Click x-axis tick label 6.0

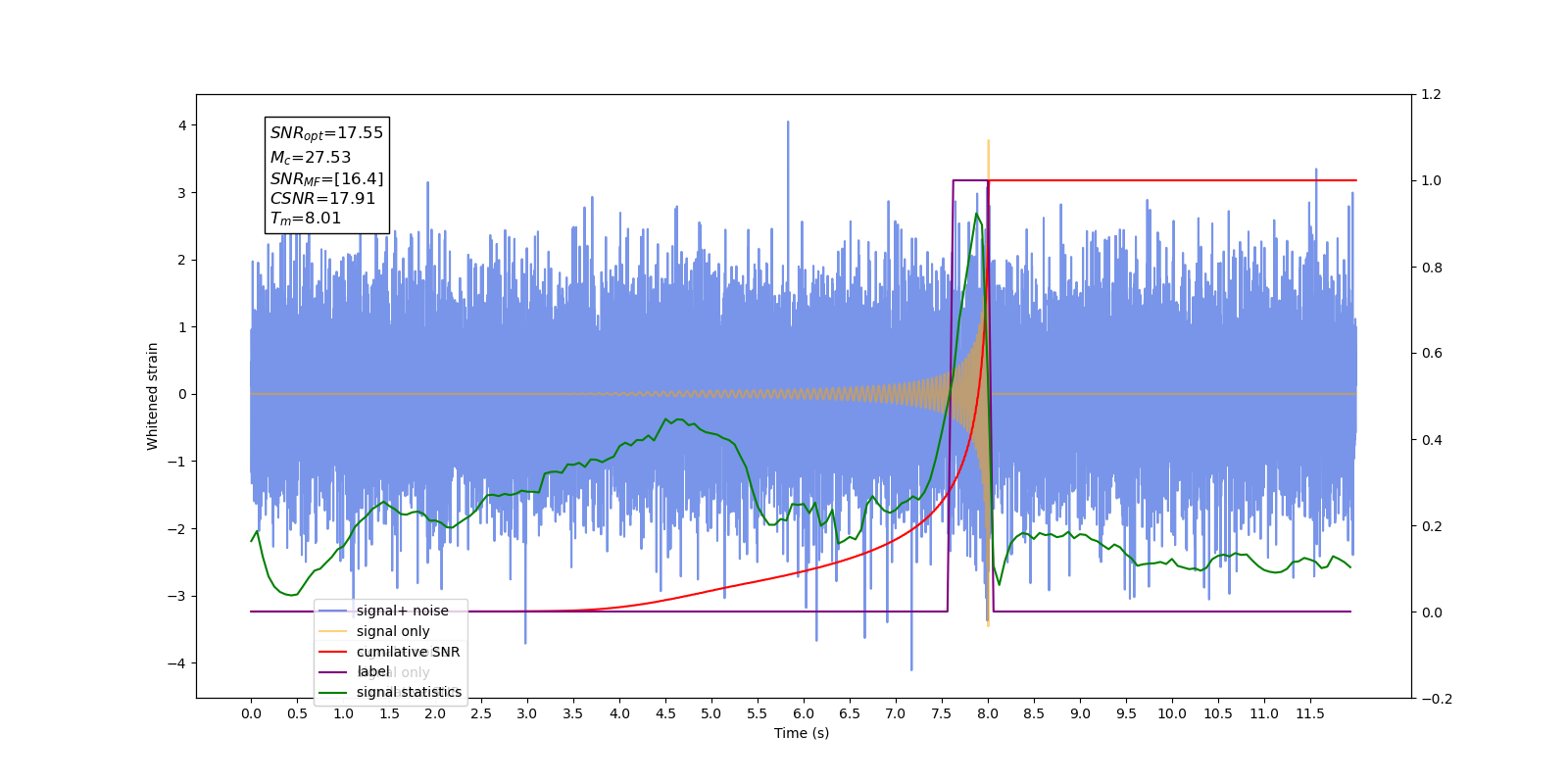[x=804, y=713]
